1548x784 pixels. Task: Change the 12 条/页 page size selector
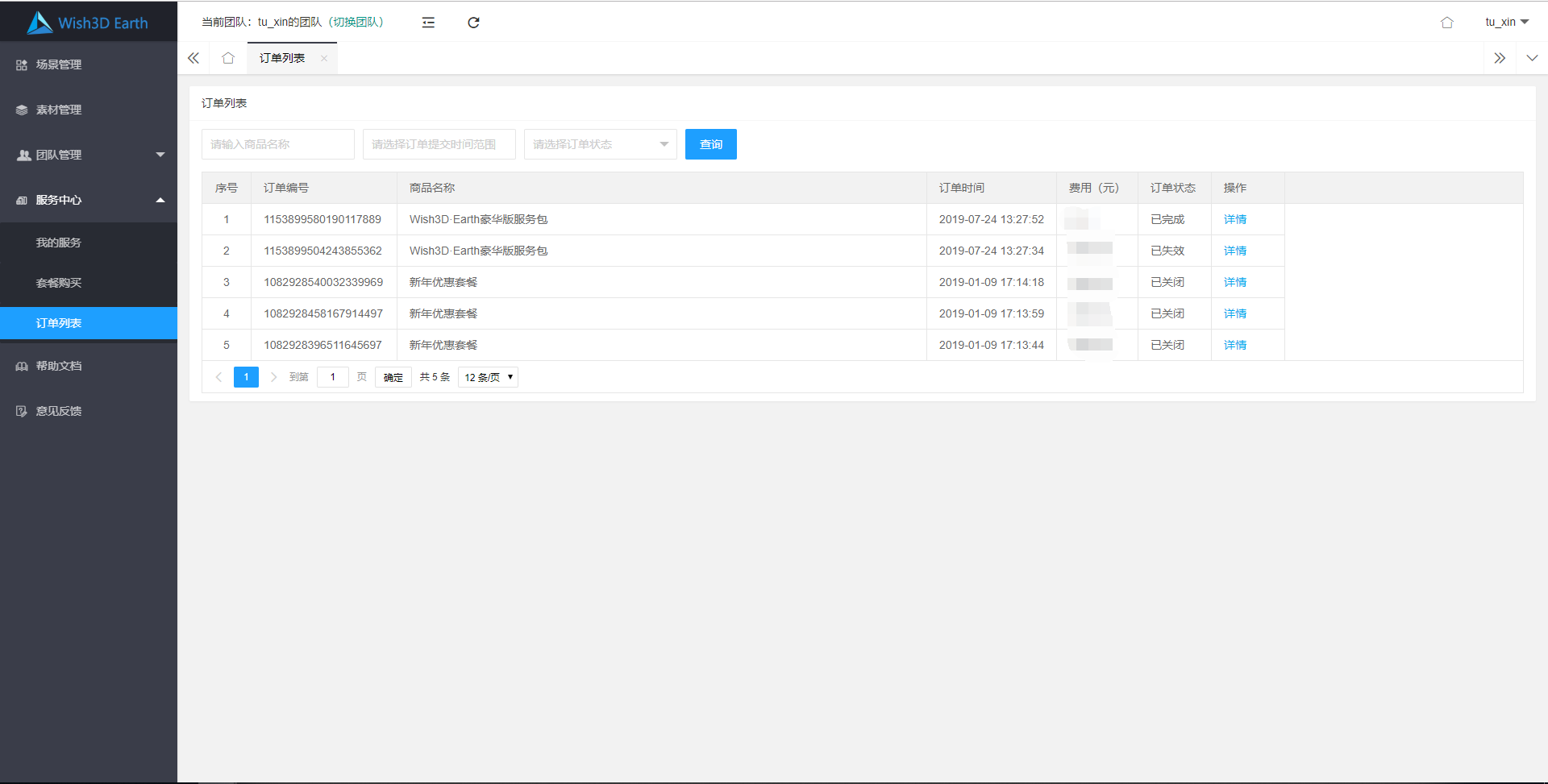(x=488, y=377)
